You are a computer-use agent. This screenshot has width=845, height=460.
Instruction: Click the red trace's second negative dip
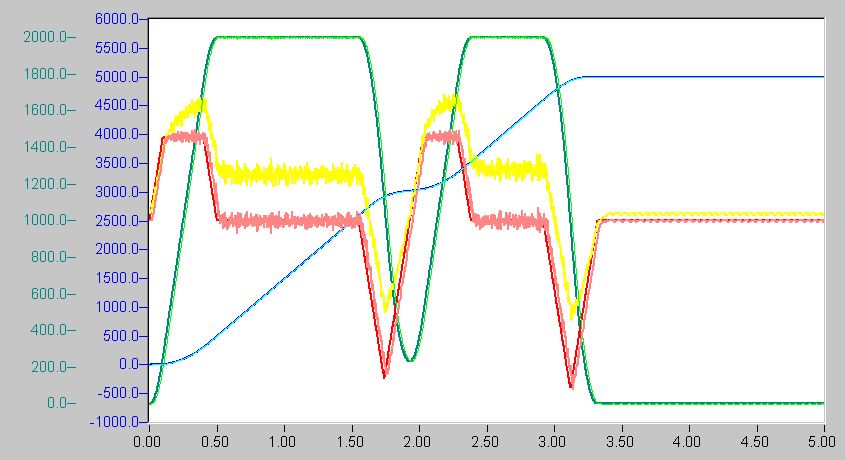pos(572,384)
